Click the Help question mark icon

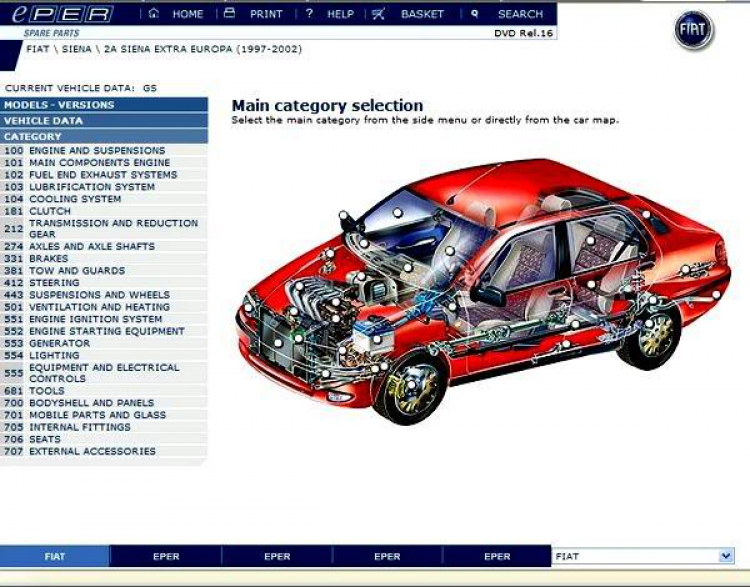[309, 13]
